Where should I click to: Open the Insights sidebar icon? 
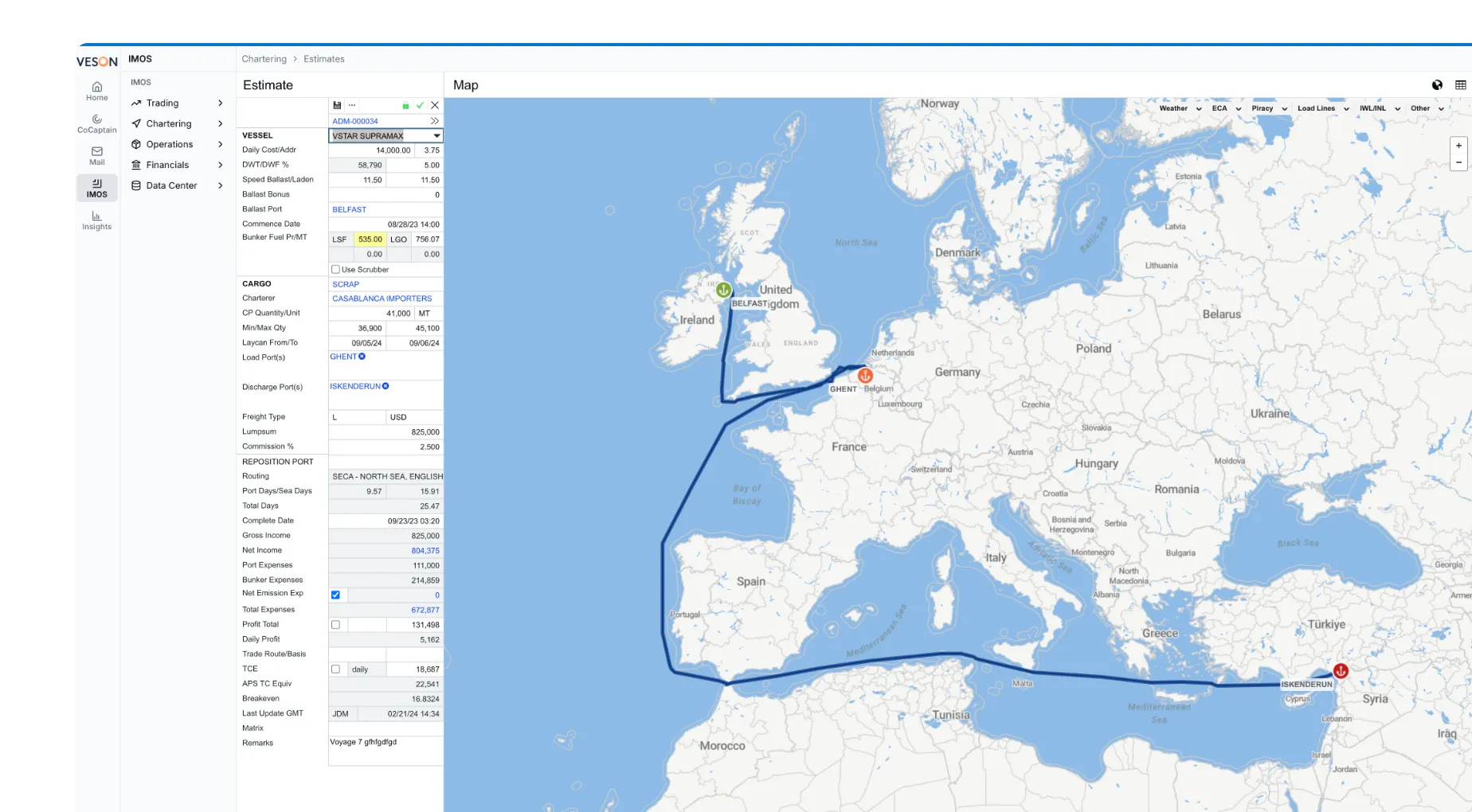click(96, 221)
